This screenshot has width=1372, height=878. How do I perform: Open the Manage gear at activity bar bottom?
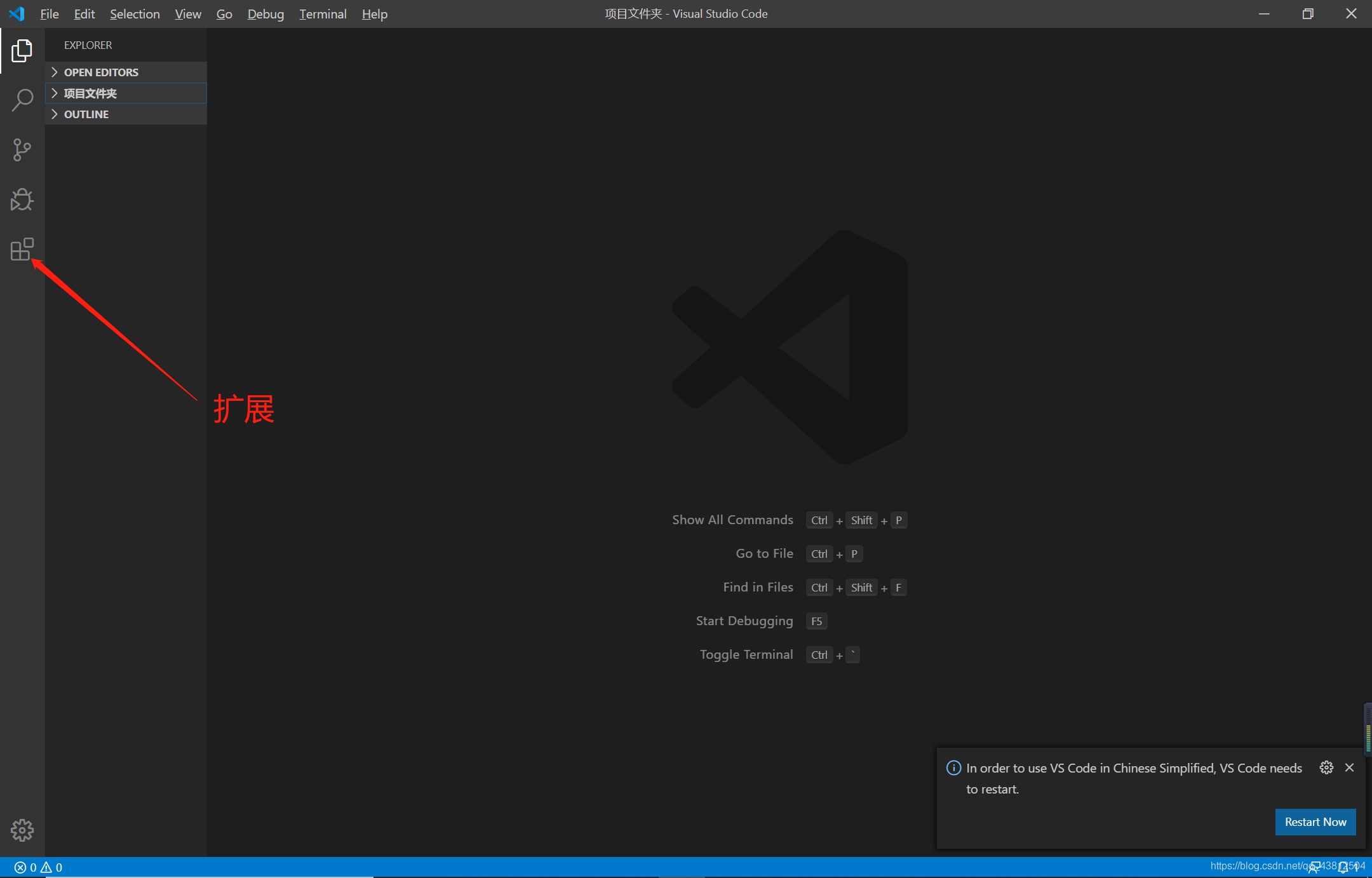point(22,830)
